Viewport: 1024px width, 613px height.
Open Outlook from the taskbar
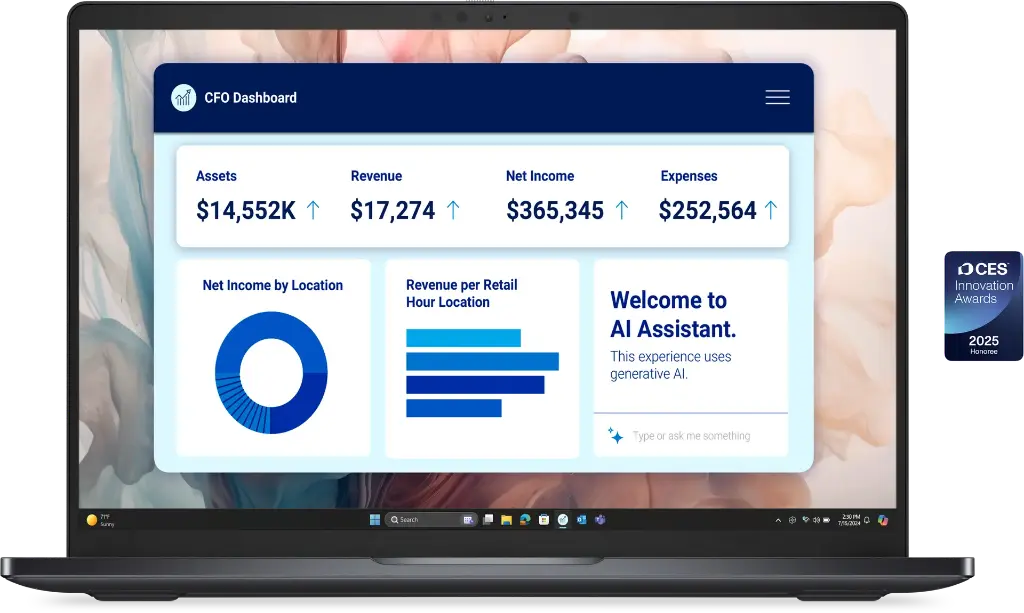tap(581, 520)
